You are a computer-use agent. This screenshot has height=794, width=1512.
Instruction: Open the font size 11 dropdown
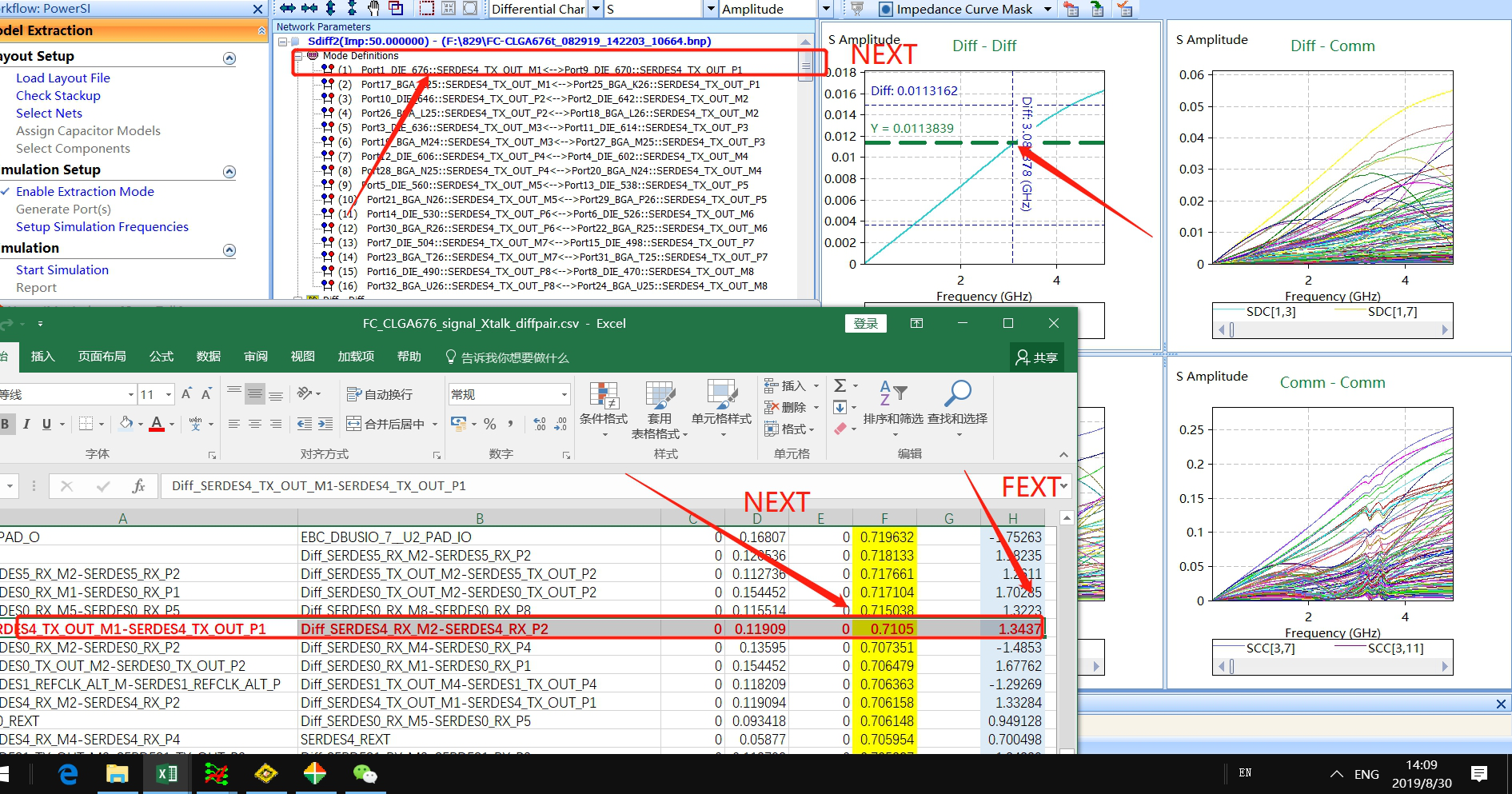point(169,394)
